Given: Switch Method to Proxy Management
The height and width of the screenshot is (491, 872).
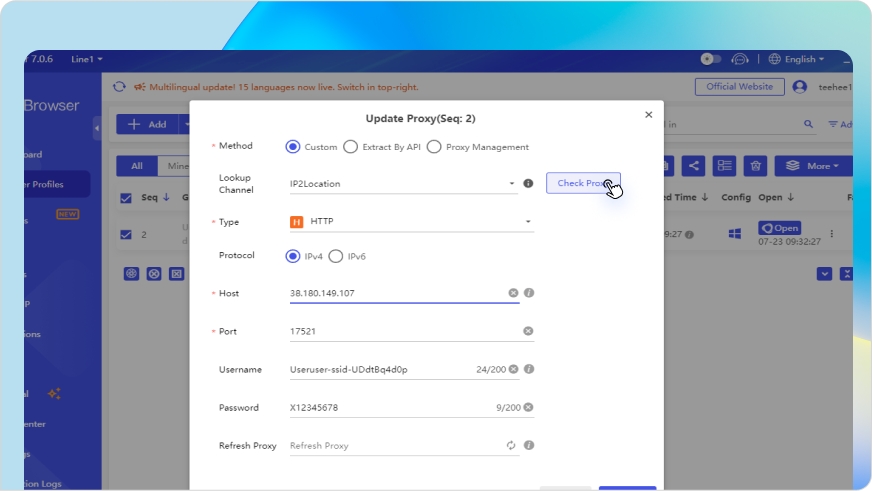Looking at the screenshot, I should (x=434, y=147).
